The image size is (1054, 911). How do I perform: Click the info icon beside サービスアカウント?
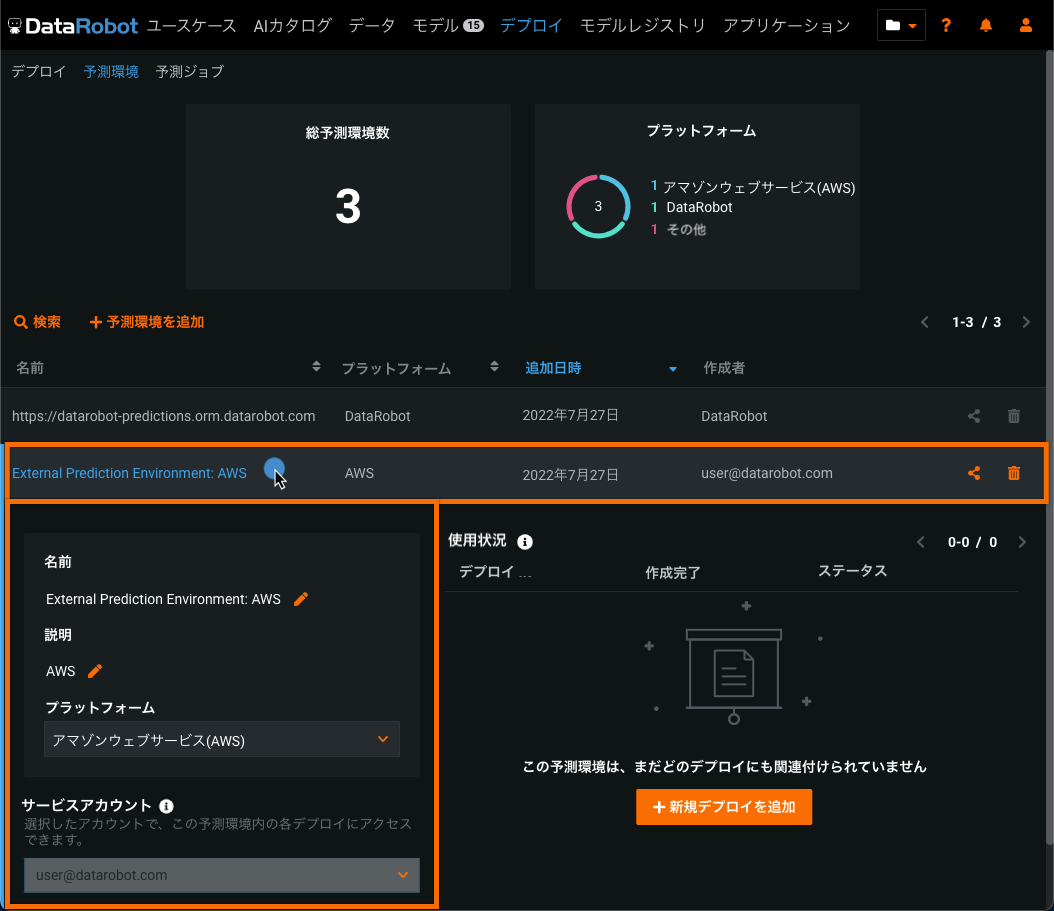tap(167, 806)
